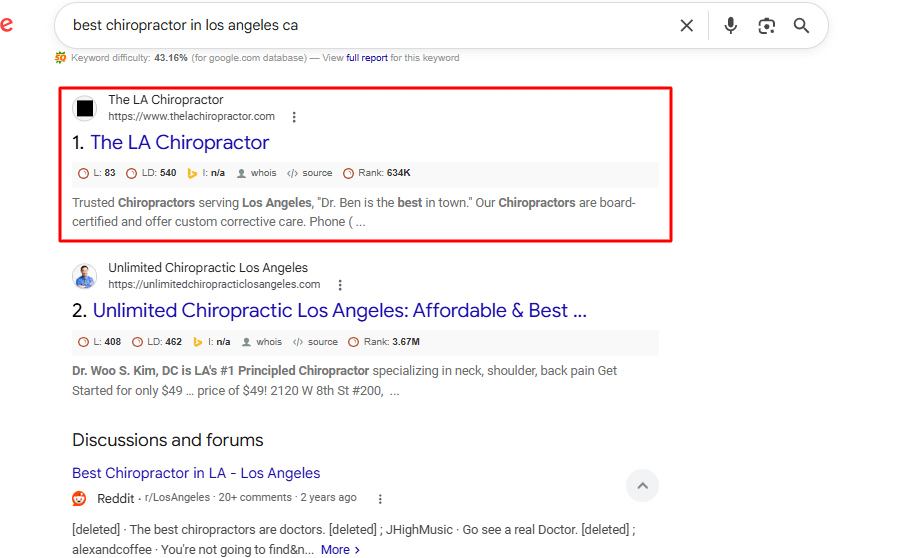Submit search with the magnifier icon
The height and width of the screenshot is (558, 904).
coord(801,25)
